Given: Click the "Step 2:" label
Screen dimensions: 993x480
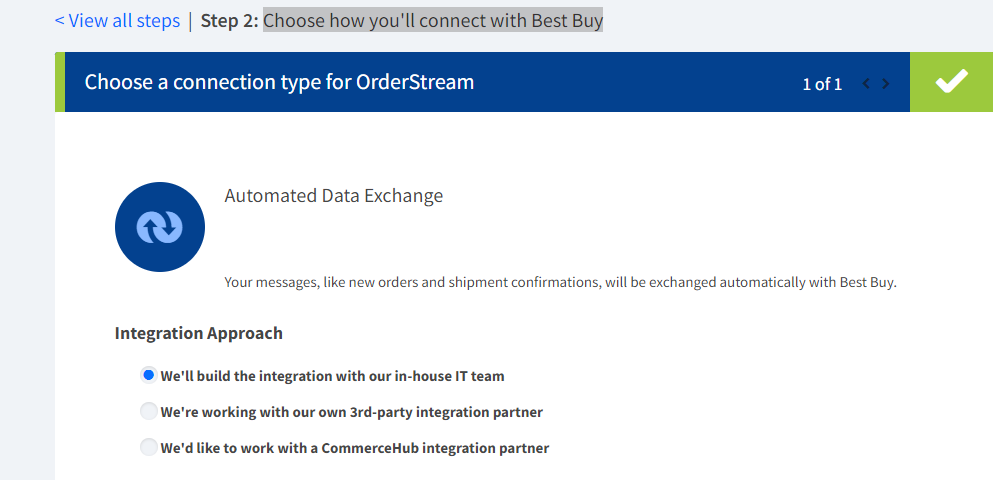Looking at the screenshot, I should pos(229,21).
